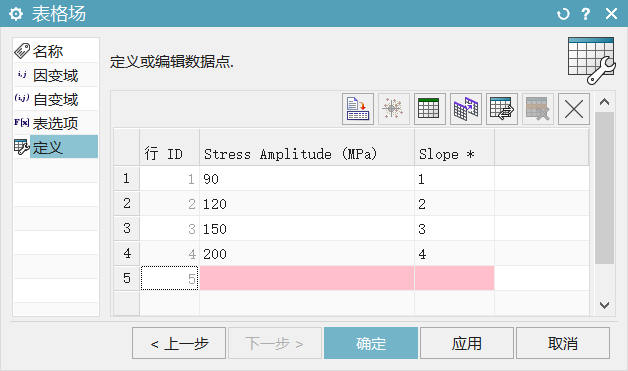The image size is (628, 371).
Task: Click the stress cell with value 200
Action: [x=307, y=253]
